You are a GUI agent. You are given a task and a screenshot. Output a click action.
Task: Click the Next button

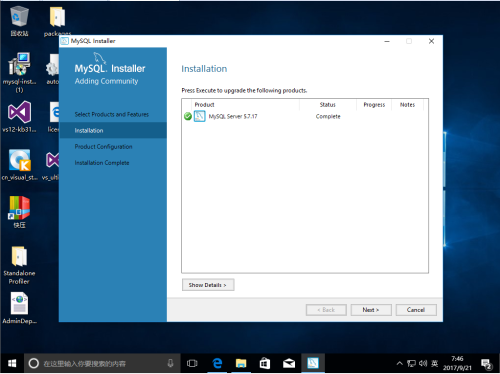pyautogui.click(x=370, y=310)
